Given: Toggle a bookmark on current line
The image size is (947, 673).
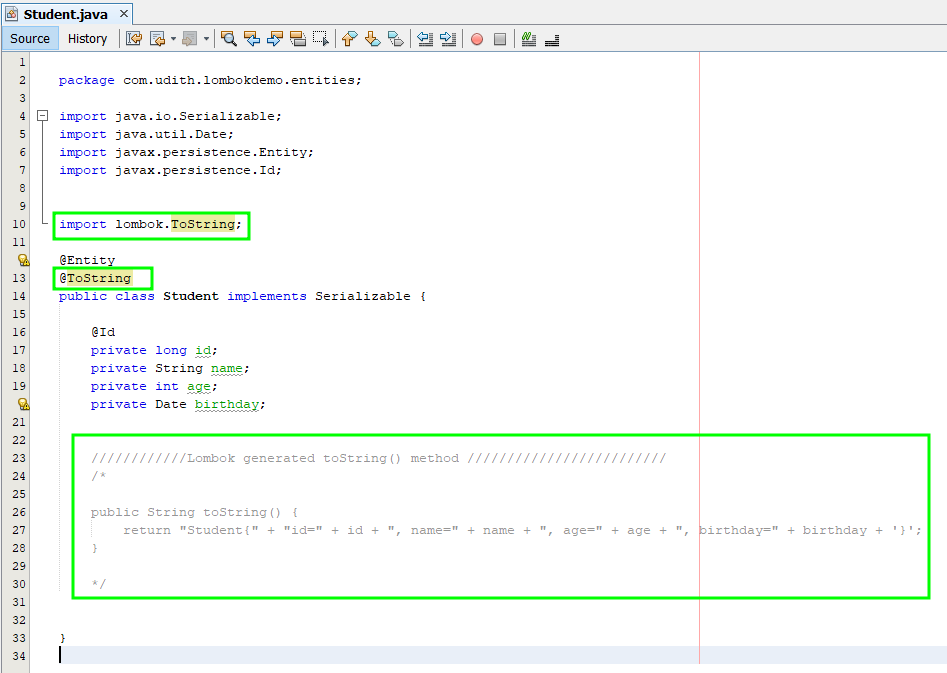Looking at the screenshot, I should 395,38.
